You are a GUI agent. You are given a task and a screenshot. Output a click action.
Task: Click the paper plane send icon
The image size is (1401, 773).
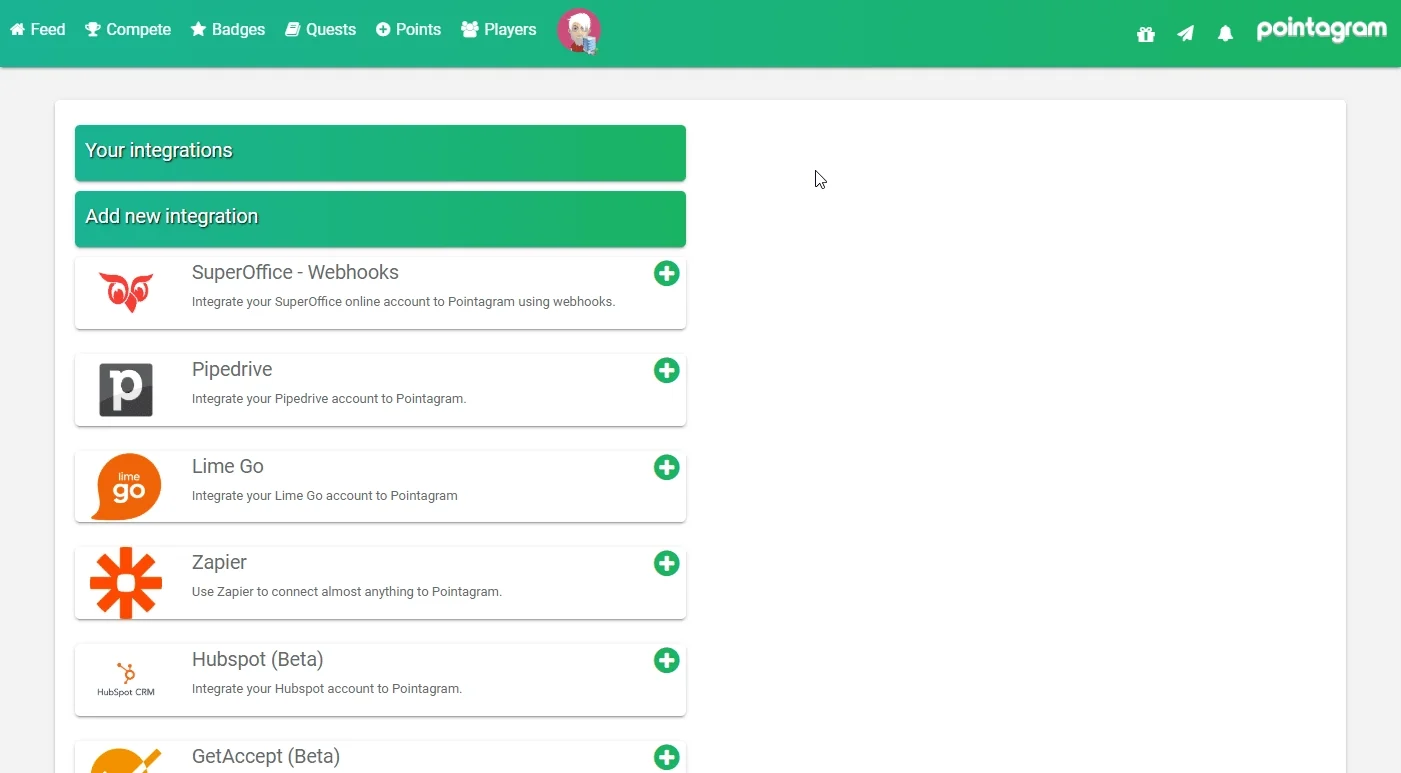click(1186, 34)
